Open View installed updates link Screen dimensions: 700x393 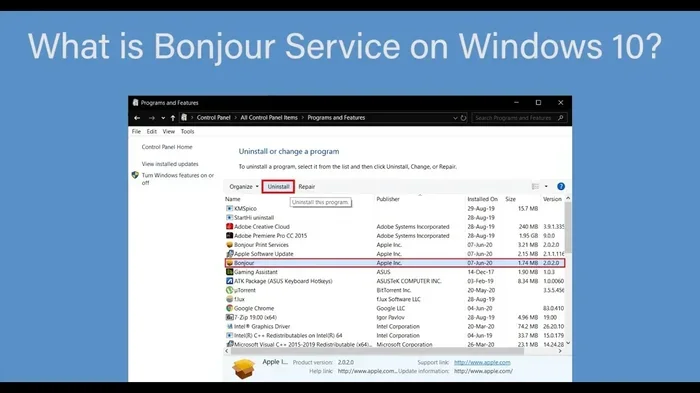pos(170,164)
